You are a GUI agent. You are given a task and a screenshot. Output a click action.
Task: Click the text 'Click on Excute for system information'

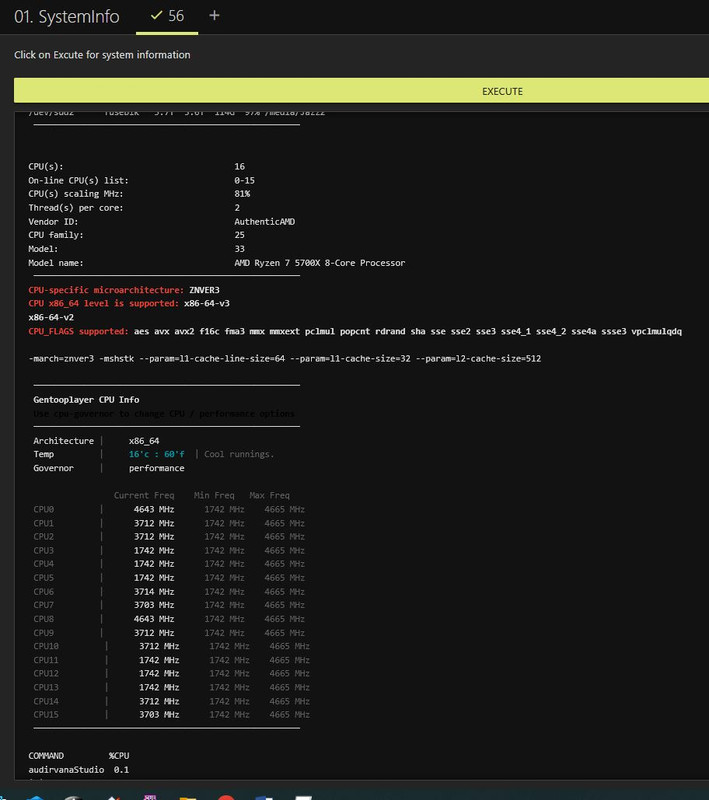tap(102, 55)
